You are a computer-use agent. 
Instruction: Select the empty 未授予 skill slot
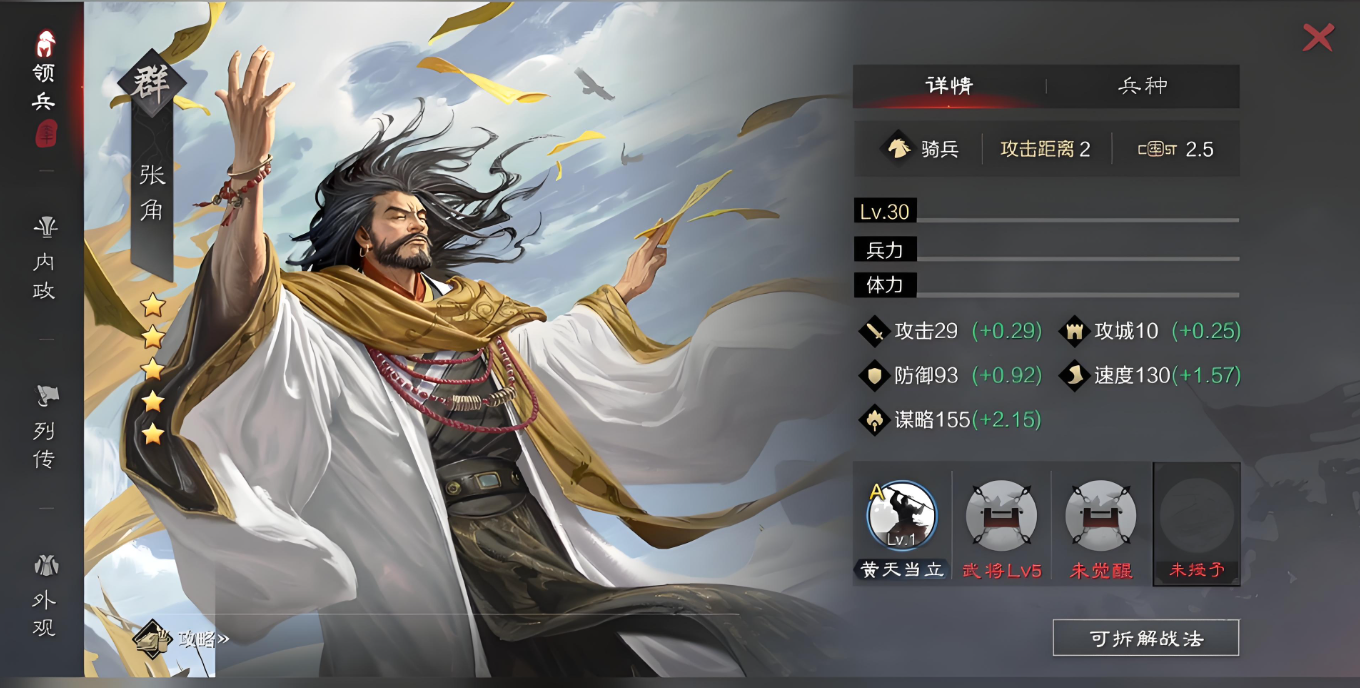(1197, 524)
